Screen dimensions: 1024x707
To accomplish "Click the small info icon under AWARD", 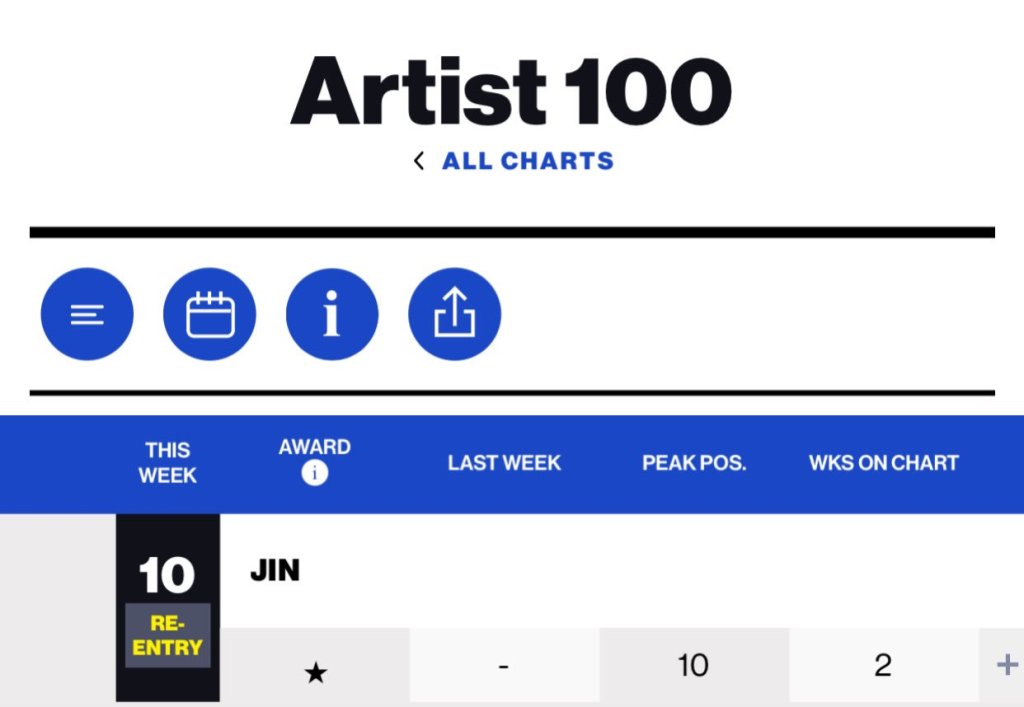I will point(315,475).
